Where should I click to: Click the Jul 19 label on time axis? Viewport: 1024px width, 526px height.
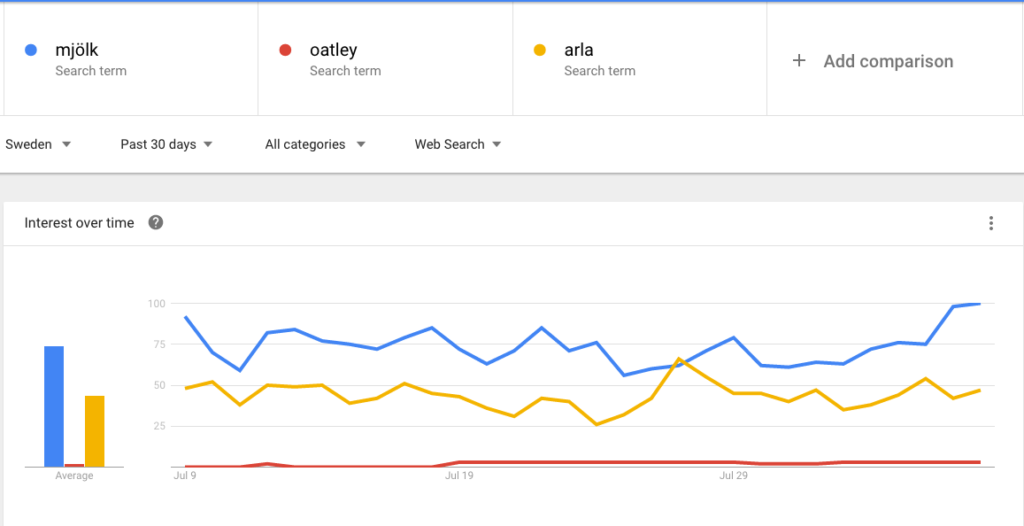pyautogui.click(x=458, y=477)
